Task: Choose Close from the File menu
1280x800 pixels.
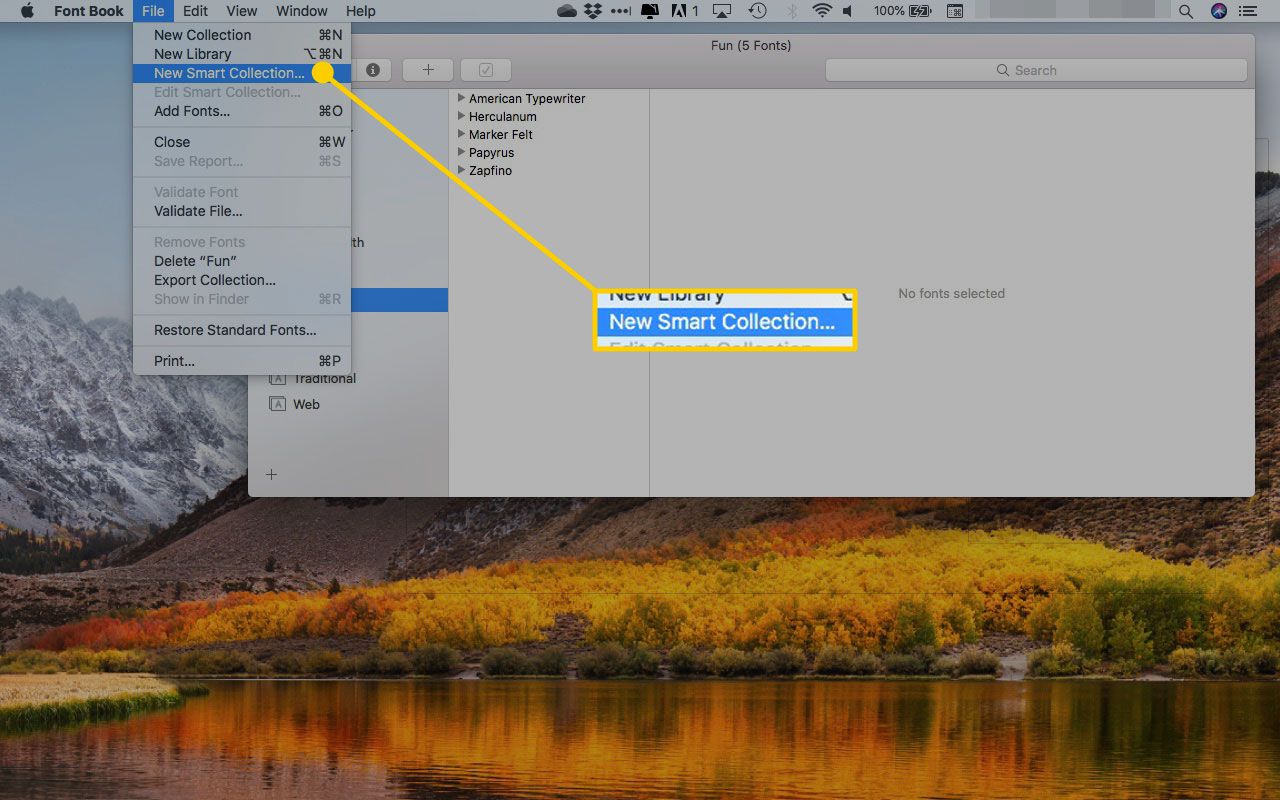Action: (242, 142)
